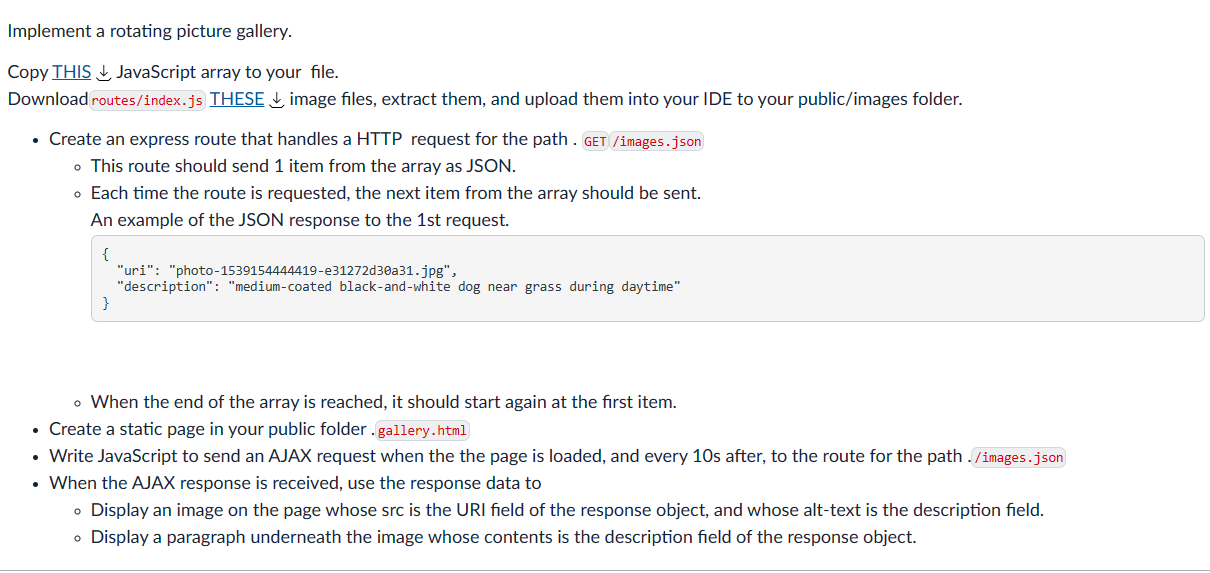
Task: Open the THESE image files link
Action: [x=237, y=99]
